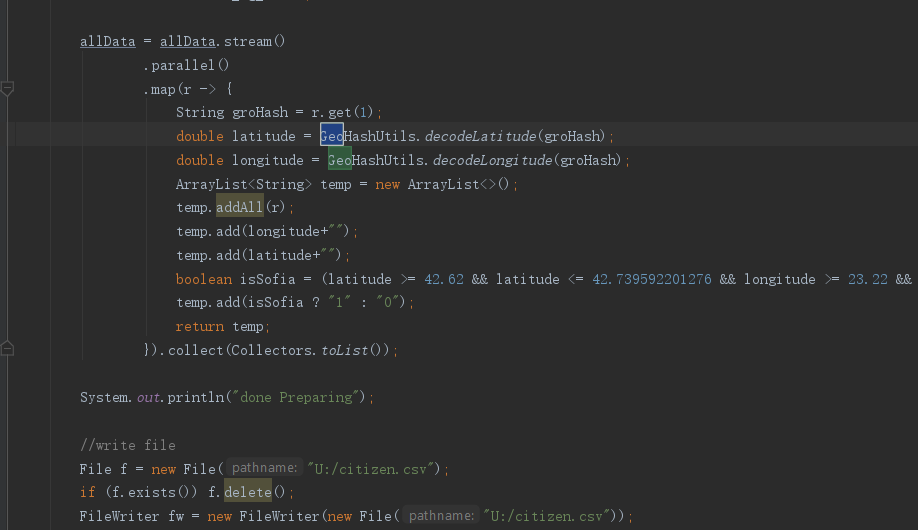Viewport: 918px width, 530px height.
Task: Click the .parallel() call
Action: [186, 66]
